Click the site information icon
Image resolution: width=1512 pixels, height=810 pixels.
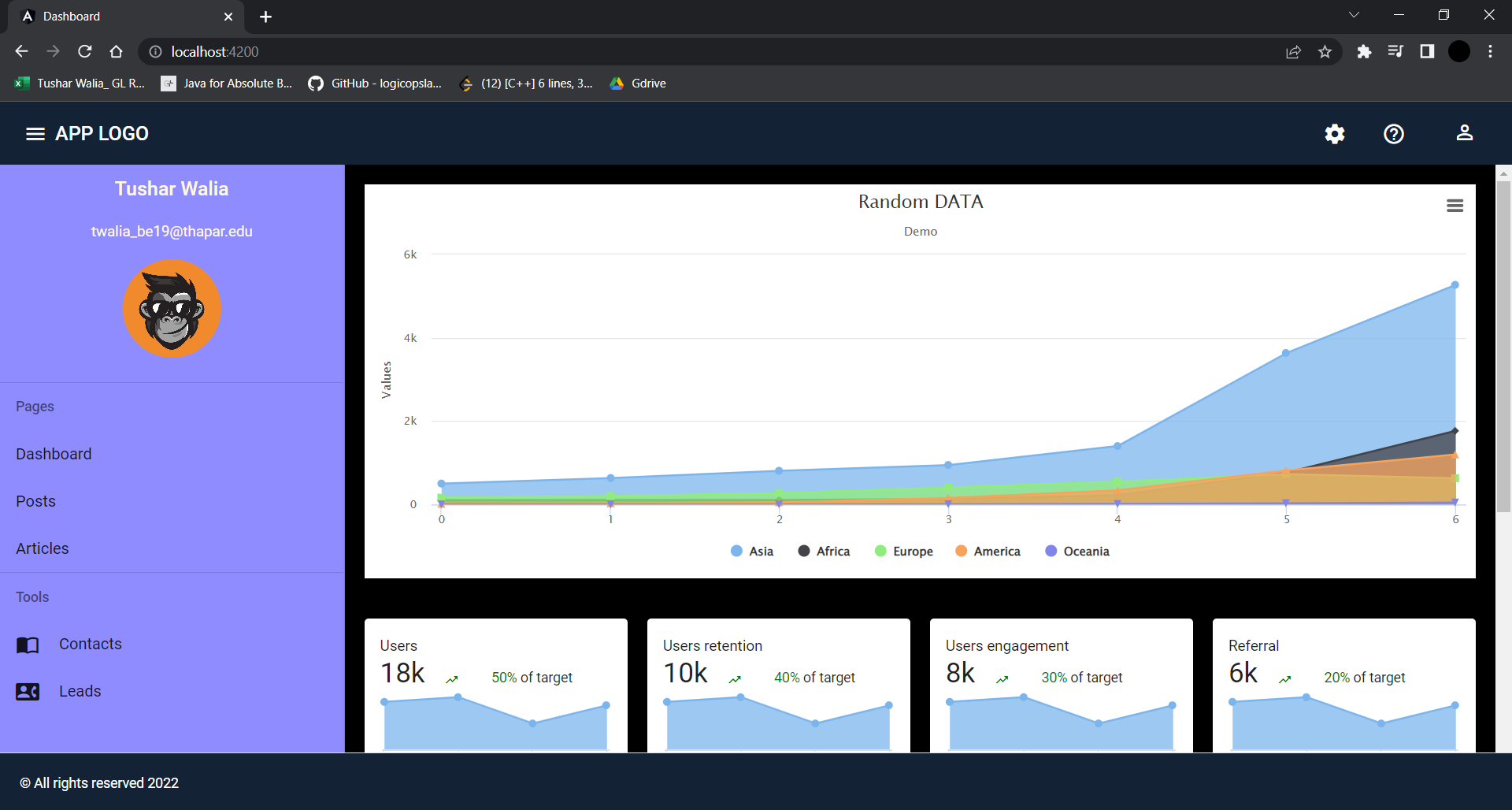[x=156, y=52]
